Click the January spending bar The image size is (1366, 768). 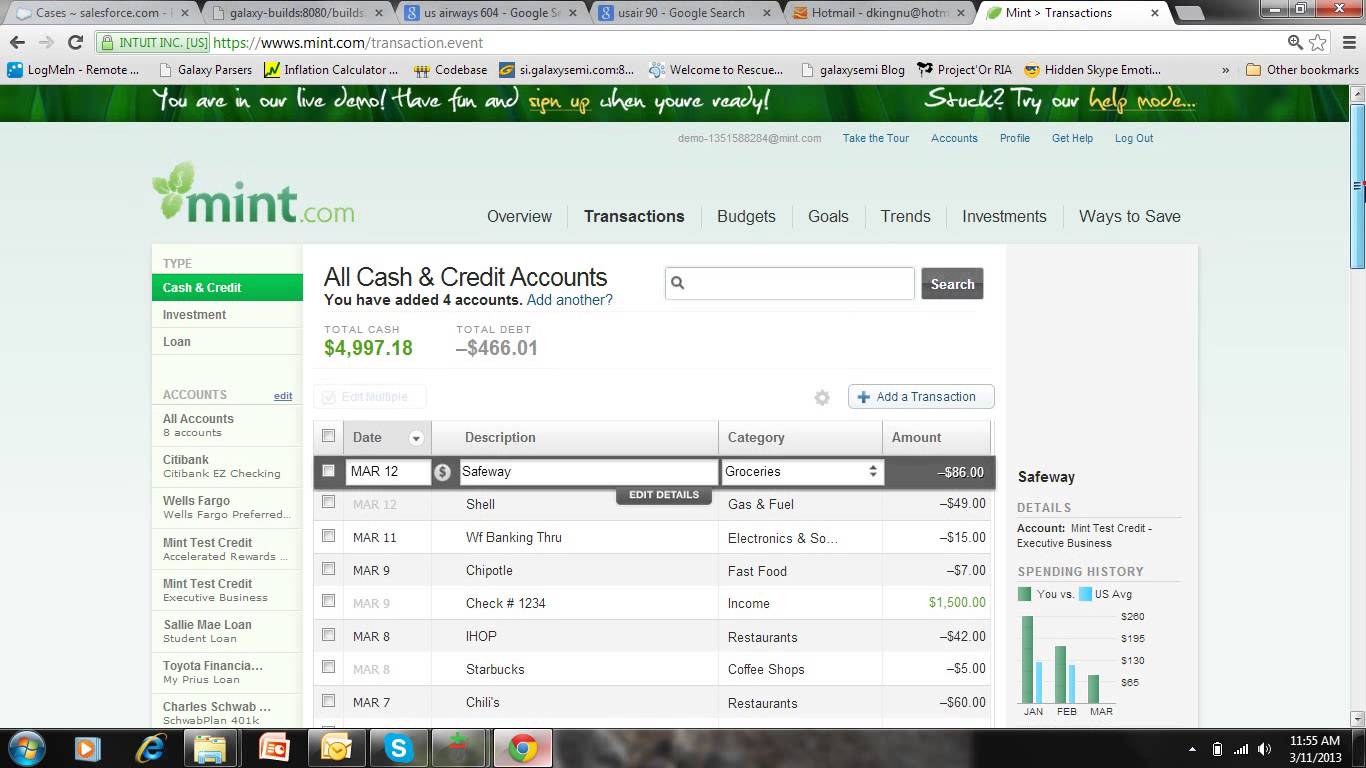click(x=1027, y=659)
